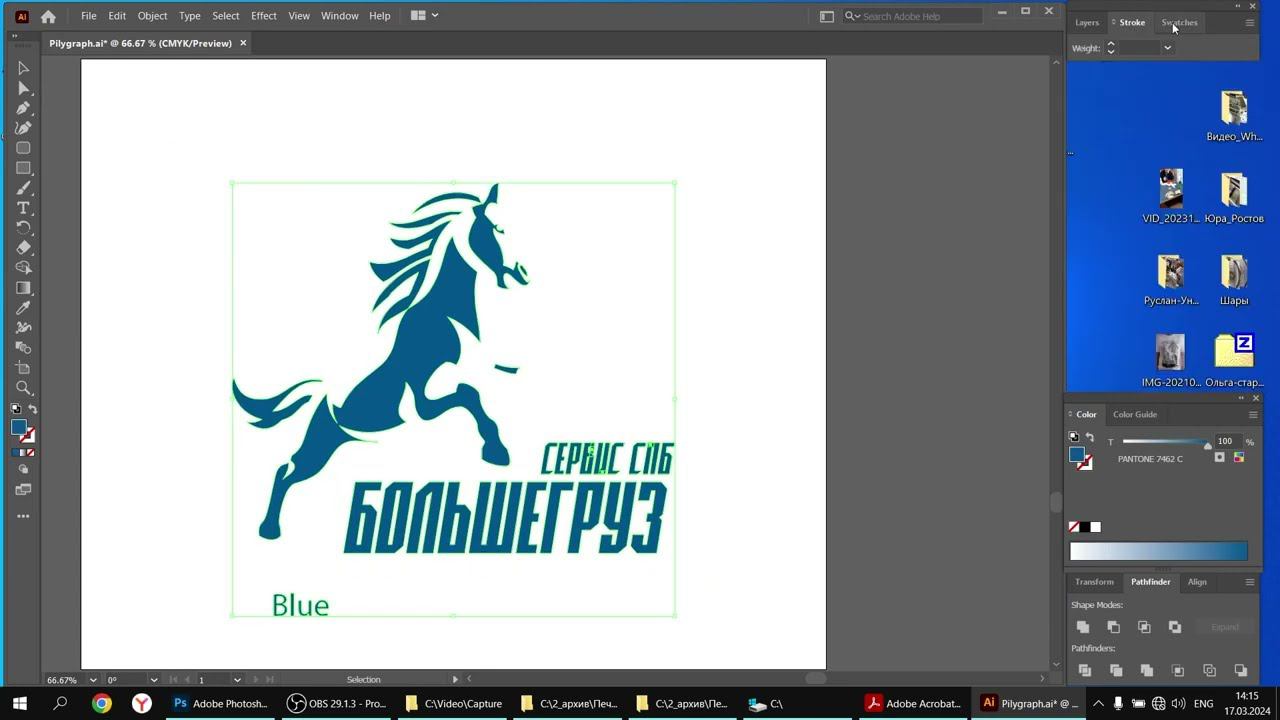The height and width of the screenshot is (720, 1280).
Task: Select the Rotate tool
Action: coord(23,228)
